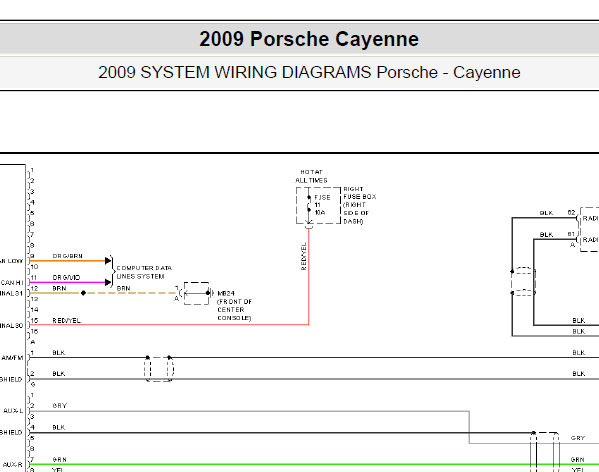Screen dimensions: 599x472
Task: Click the dashed shield symbol on the AM/FM wires
Action: pos(159,369)
